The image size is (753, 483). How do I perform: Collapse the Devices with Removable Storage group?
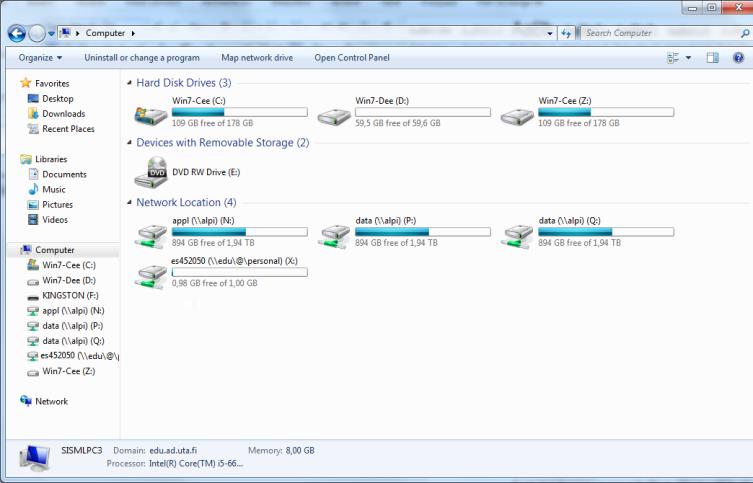pyautogui.click(x=129, y=143)
